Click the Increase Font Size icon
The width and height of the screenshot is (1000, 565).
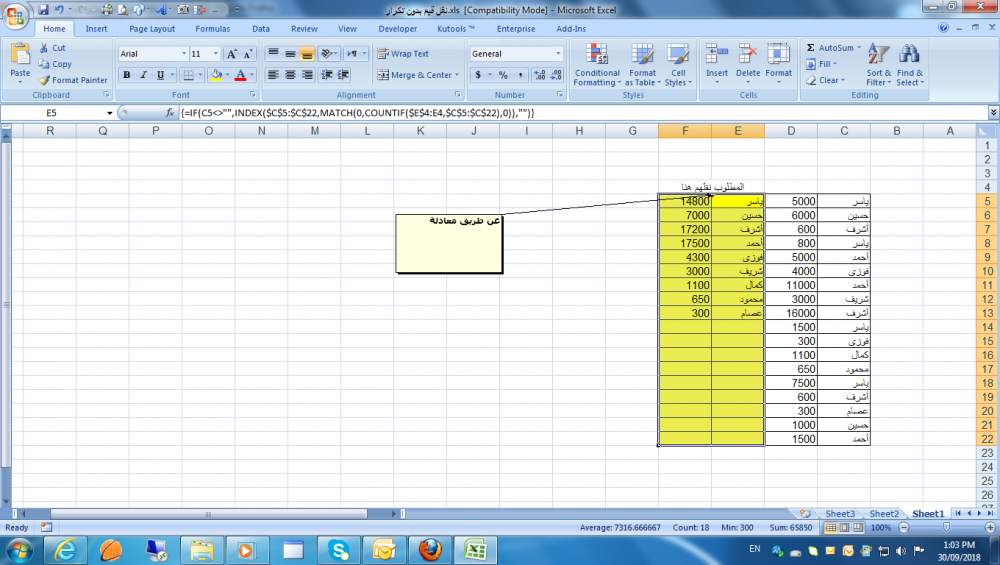point(232,54)
